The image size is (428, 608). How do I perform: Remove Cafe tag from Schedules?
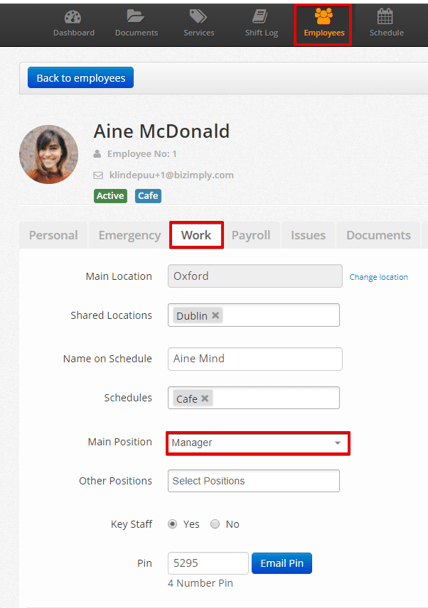pos(205,398)
